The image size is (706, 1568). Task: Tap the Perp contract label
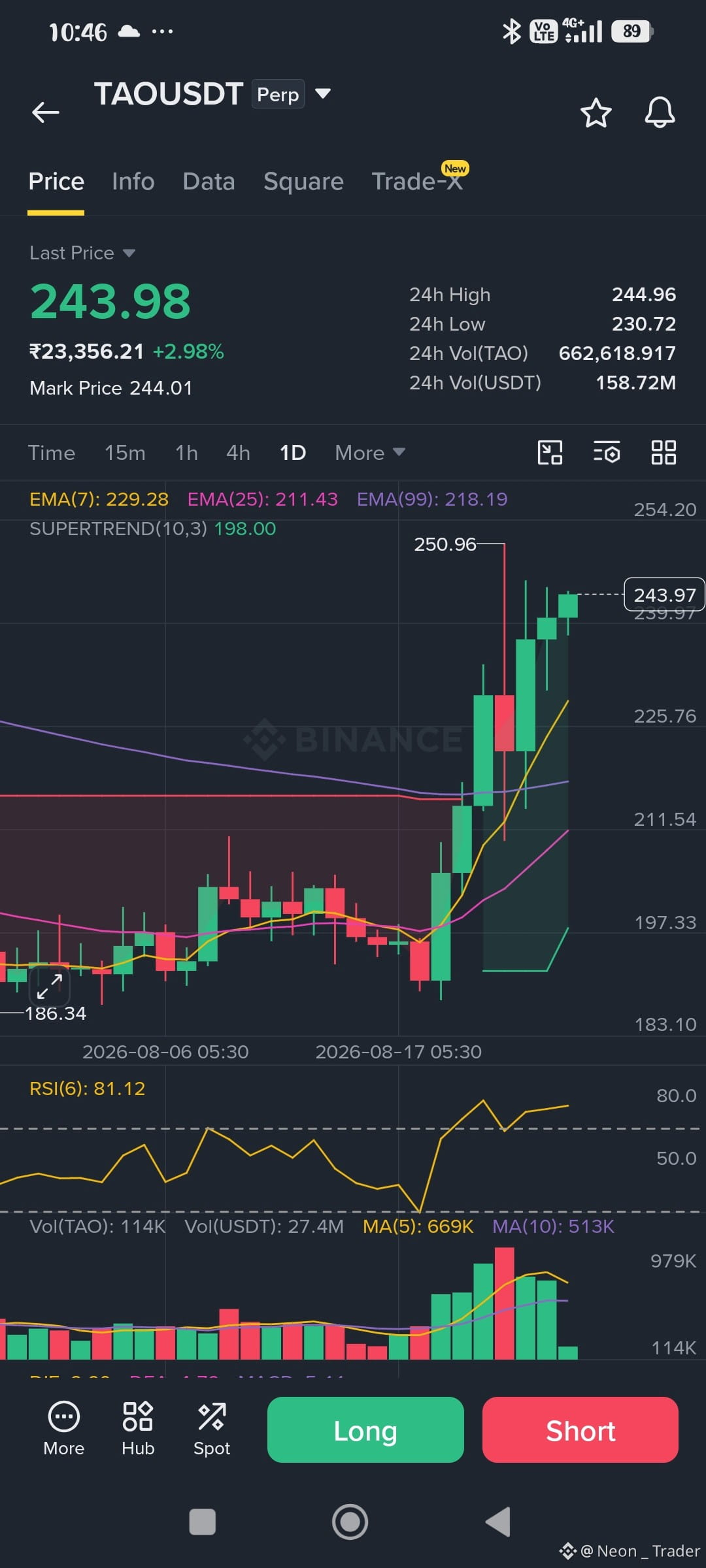pyautogui.click(x=278, y=94)
